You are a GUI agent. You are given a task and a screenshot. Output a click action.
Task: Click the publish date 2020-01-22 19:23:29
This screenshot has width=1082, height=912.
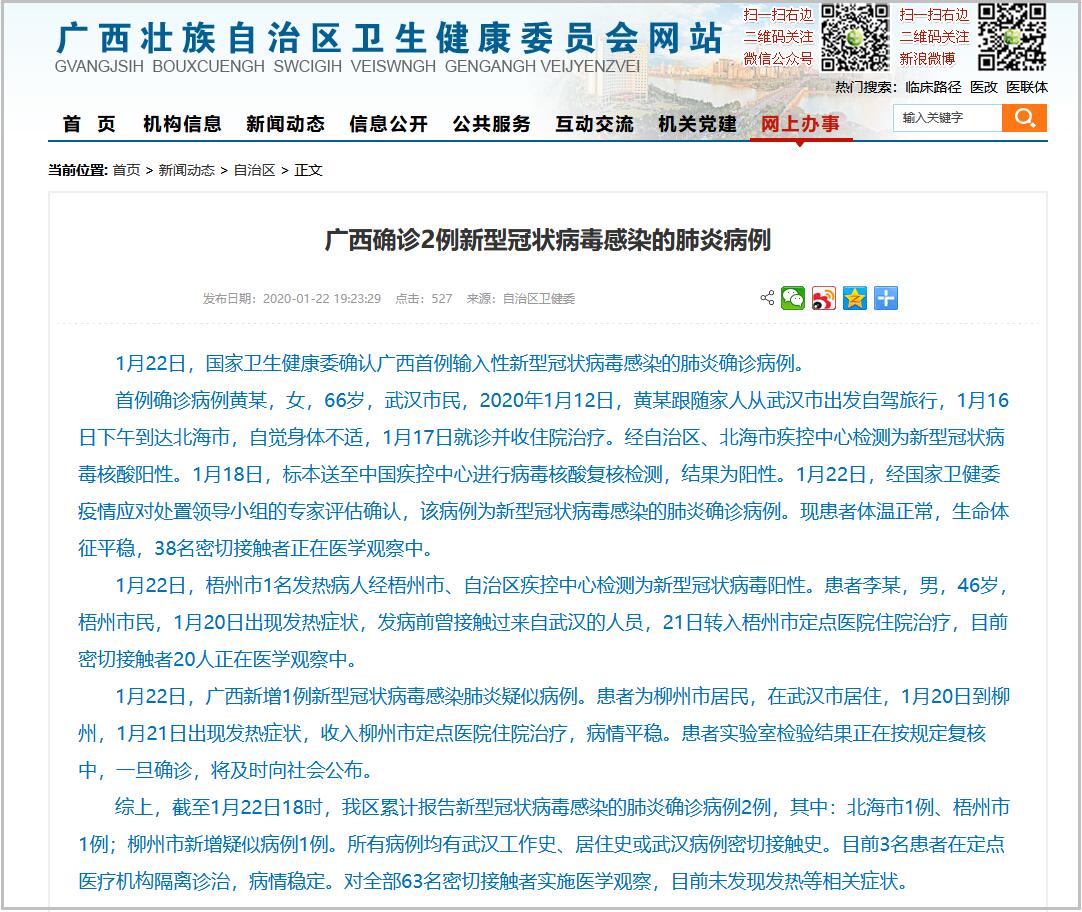pyautogui.click(x=322, y=299)
